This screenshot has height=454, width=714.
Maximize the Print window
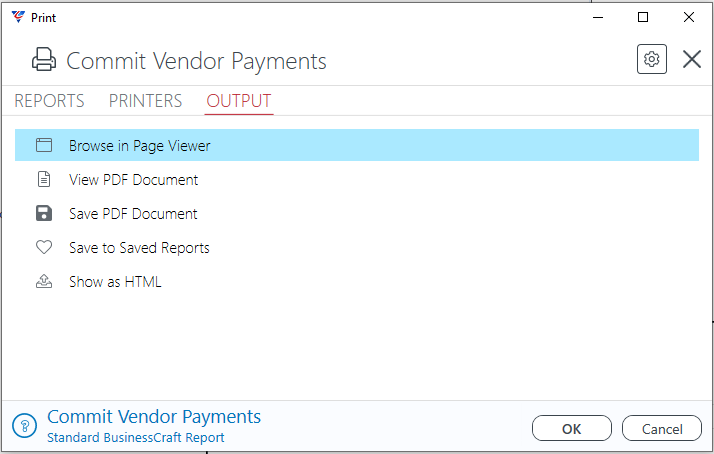643,17
